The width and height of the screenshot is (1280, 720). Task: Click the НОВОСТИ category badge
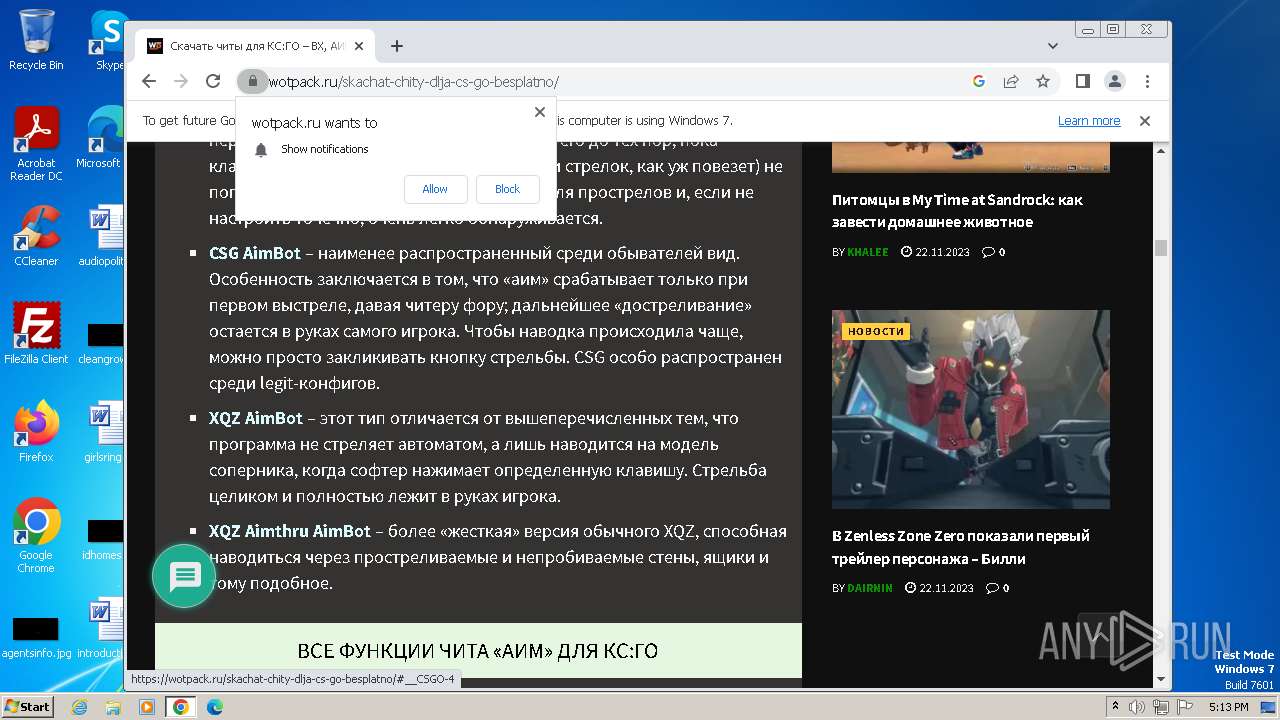click(x=876, y=331)
